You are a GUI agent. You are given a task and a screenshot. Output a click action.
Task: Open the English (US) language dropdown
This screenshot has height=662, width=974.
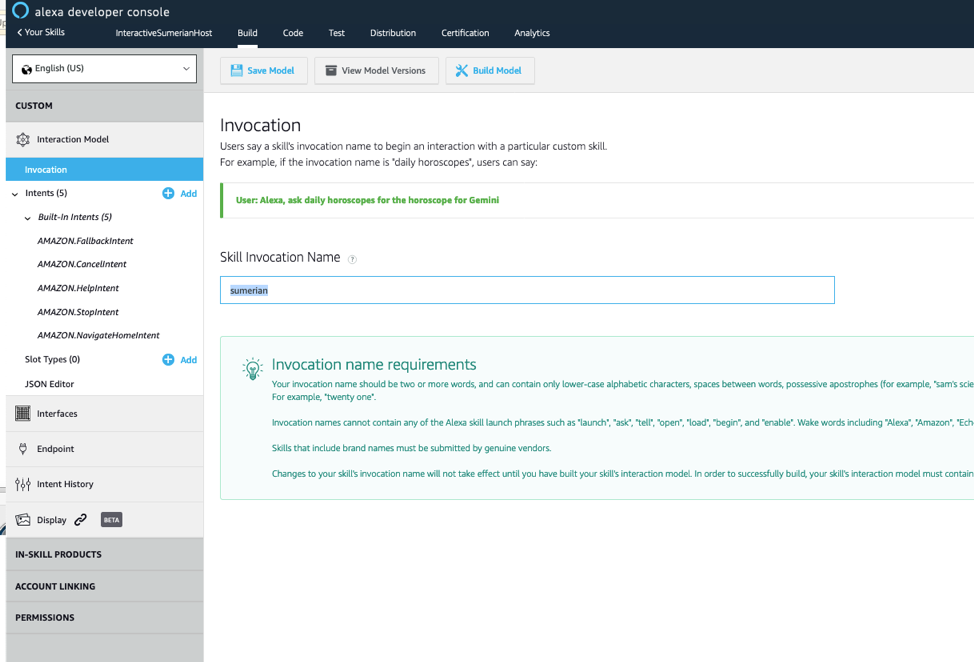(104, 68)
